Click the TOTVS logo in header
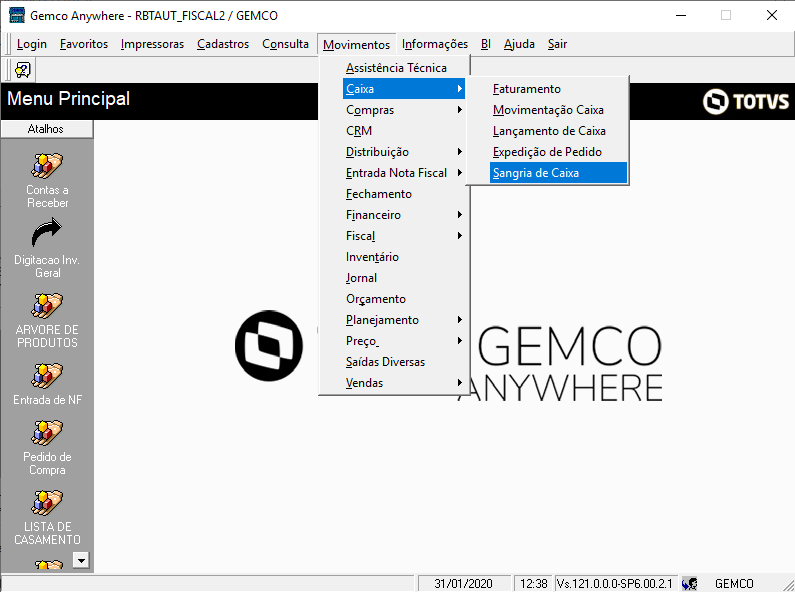Viewport: 795px width, 592px height. 746,101
